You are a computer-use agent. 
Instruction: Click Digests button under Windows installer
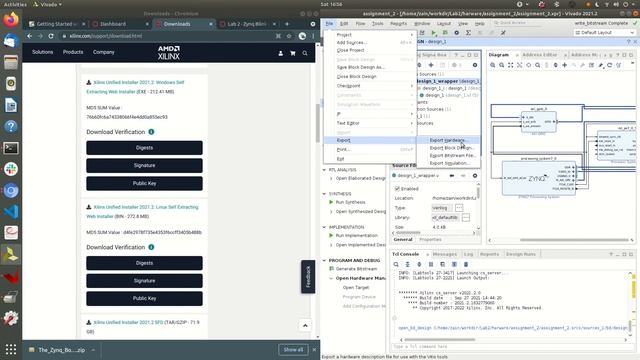(144, 148)
